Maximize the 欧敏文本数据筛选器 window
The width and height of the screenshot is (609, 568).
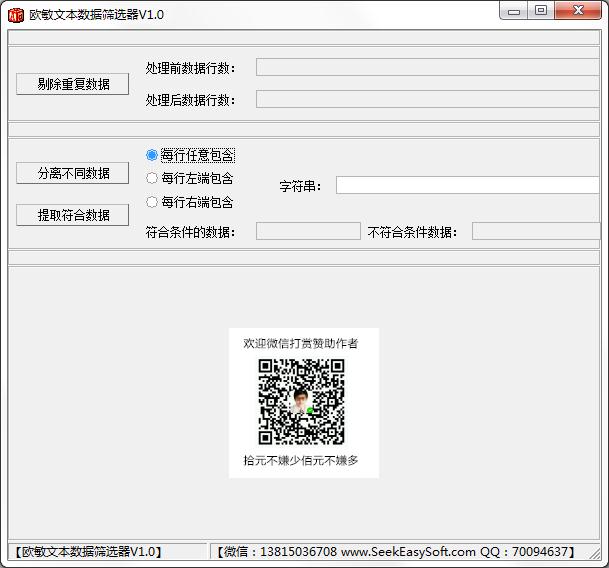pos(541,10)
